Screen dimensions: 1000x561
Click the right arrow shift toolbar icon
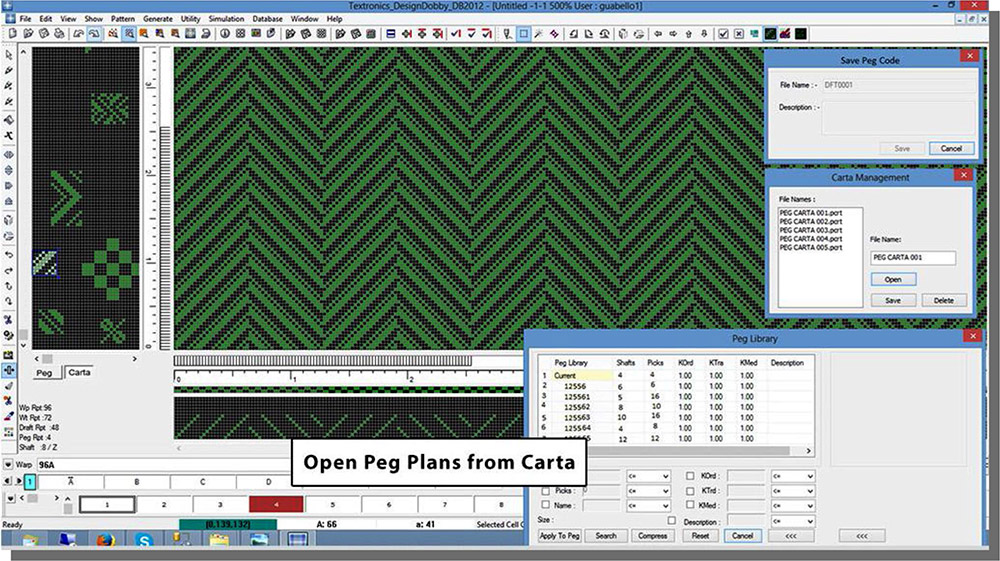pos(673,34)
